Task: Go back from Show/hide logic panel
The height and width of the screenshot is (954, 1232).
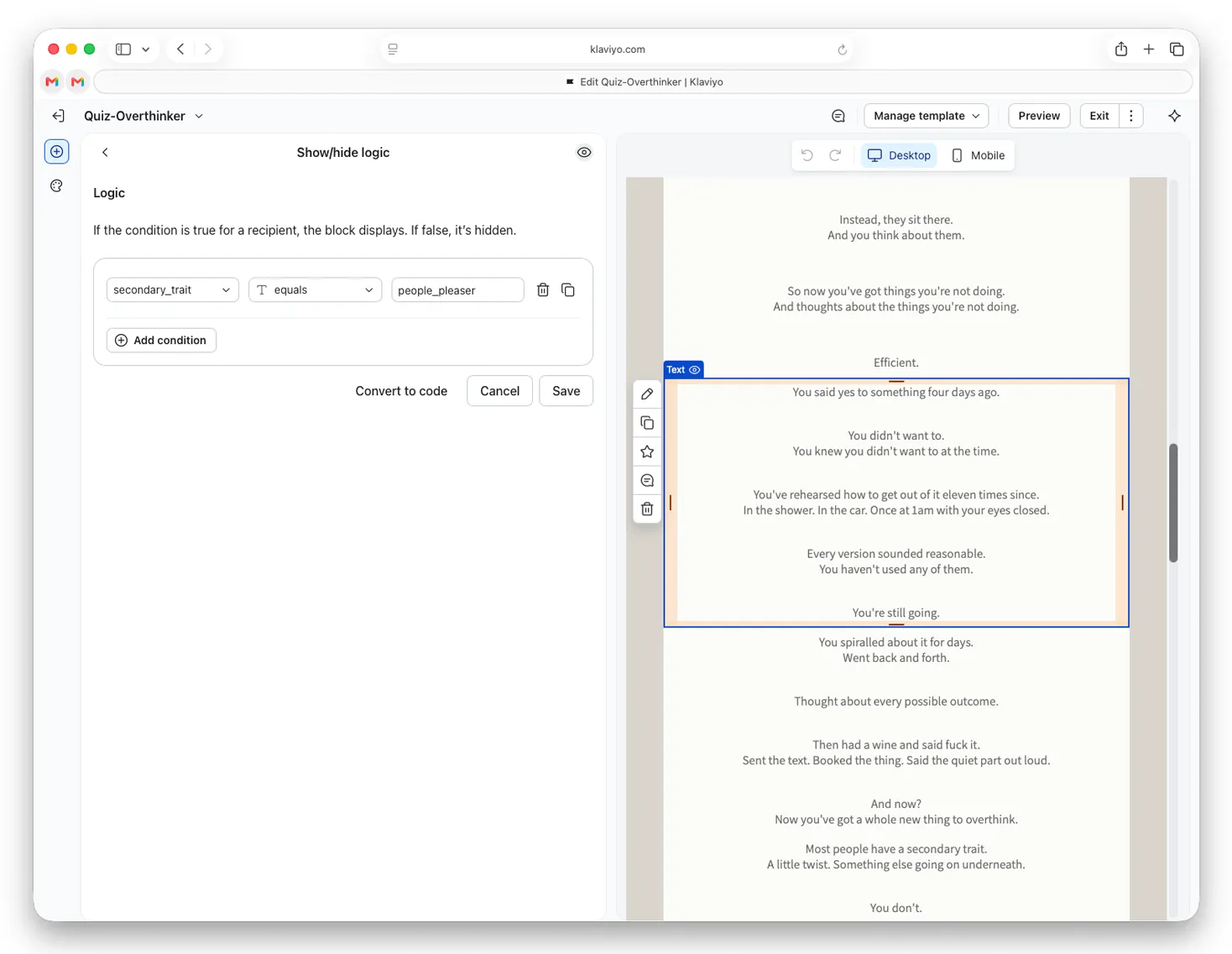Action: [105, 153]
